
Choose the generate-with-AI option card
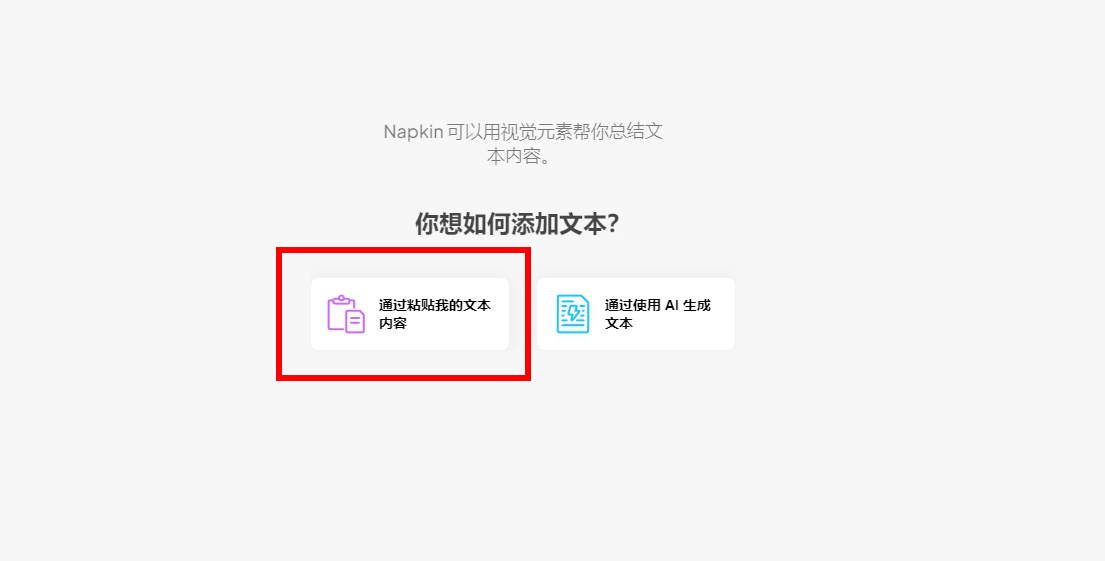point(636,314)
